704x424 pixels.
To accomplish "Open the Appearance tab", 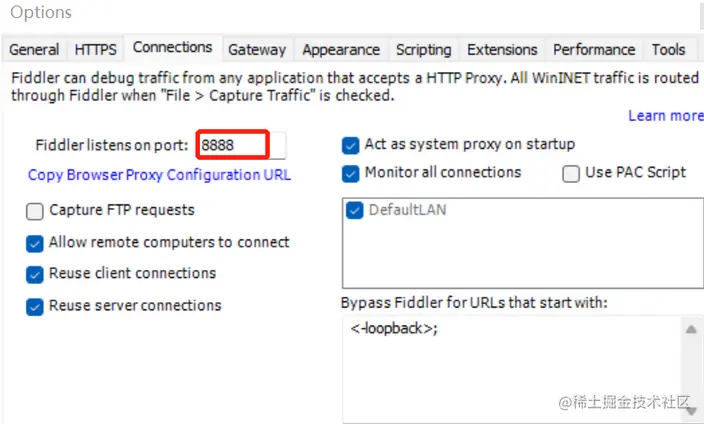I will 341,49.
